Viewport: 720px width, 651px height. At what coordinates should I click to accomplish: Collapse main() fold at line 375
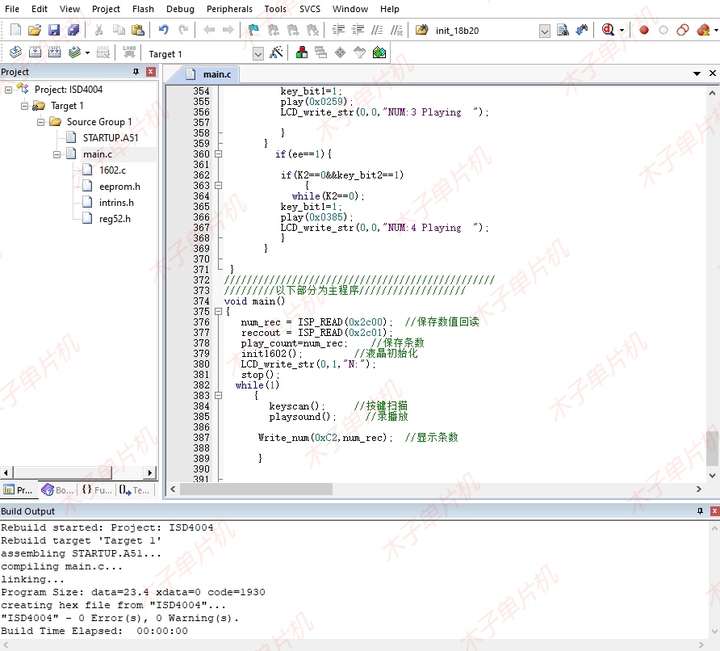pos(219,311)
